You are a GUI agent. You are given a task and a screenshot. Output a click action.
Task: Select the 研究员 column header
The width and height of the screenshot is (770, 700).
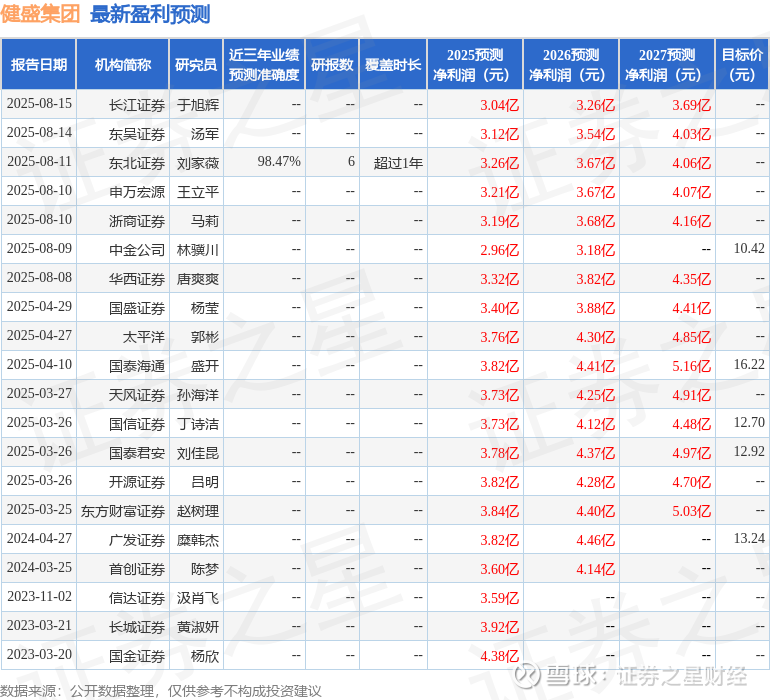coord(196,64)
